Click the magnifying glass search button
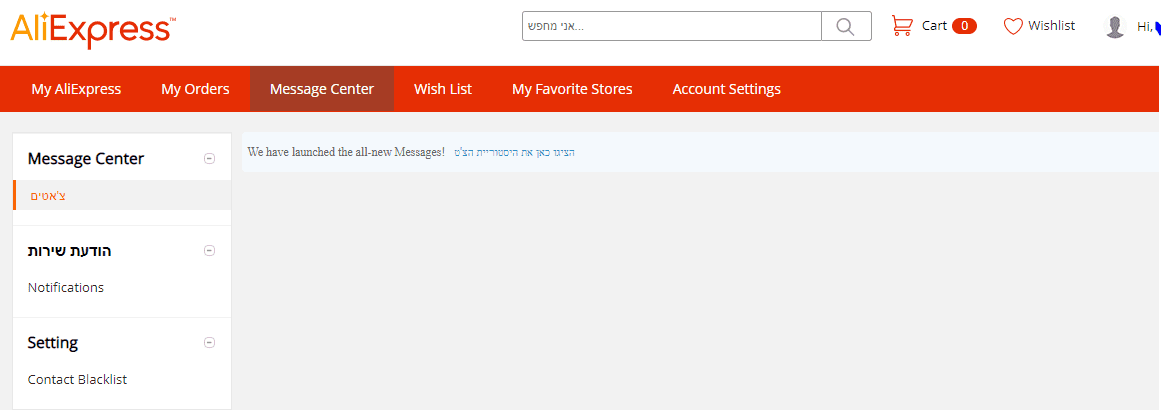The width and height of the screenshot is (1161, 410). [846, 26]
